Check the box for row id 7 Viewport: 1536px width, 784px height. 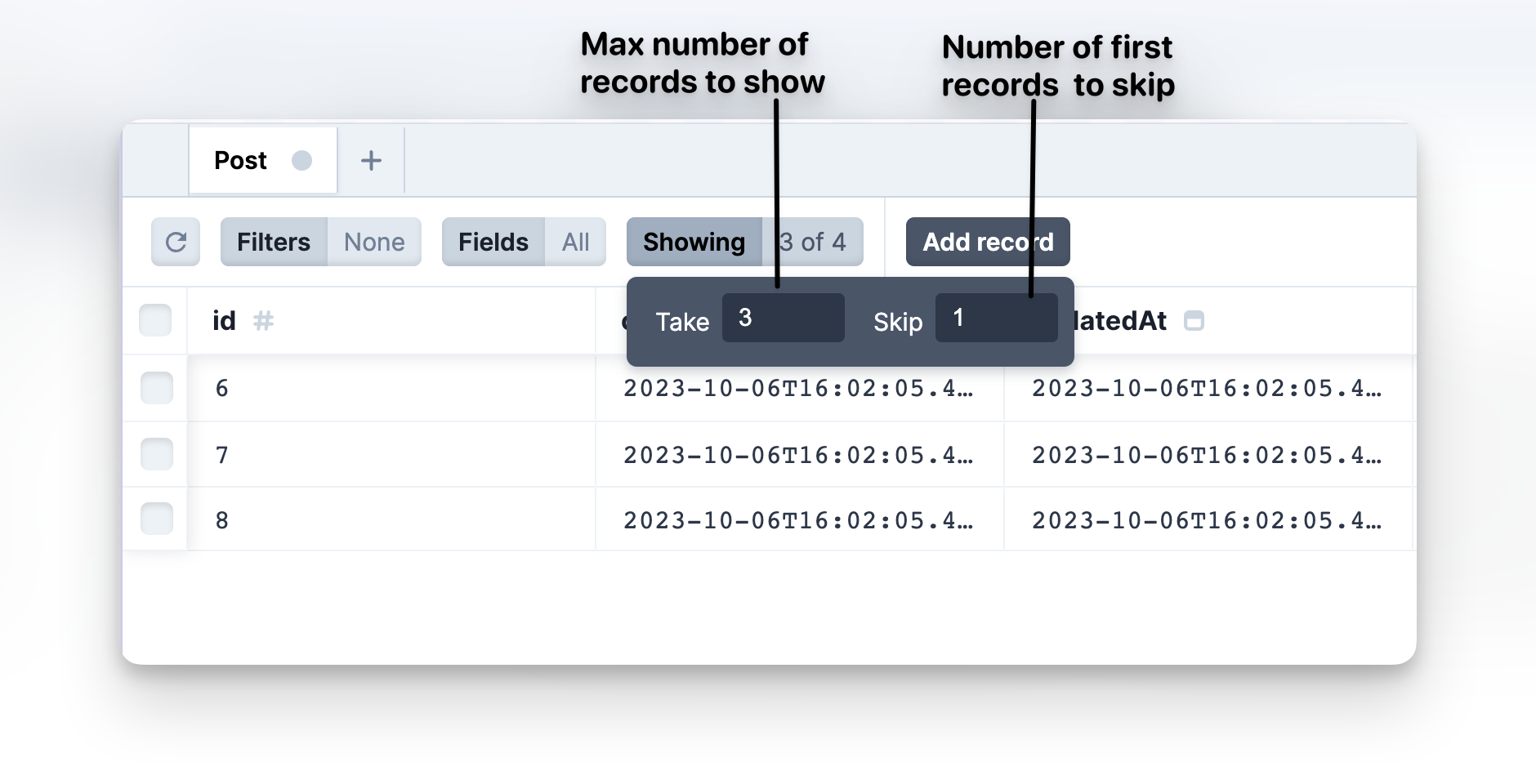click(156, 454)
